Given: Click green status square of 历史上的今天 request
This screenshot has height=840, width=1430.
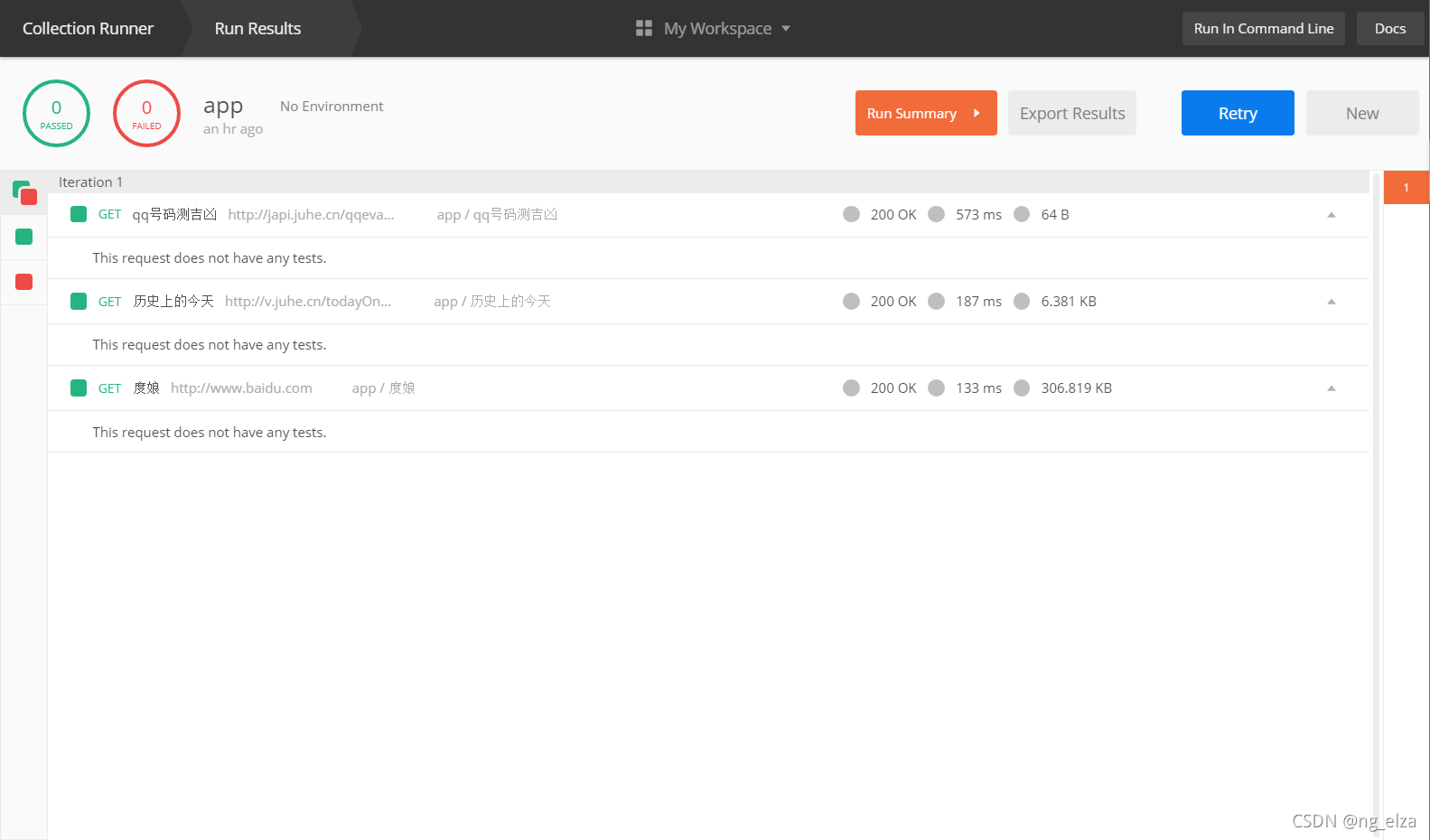Looking at the screenshot, I should coord(79,301).
